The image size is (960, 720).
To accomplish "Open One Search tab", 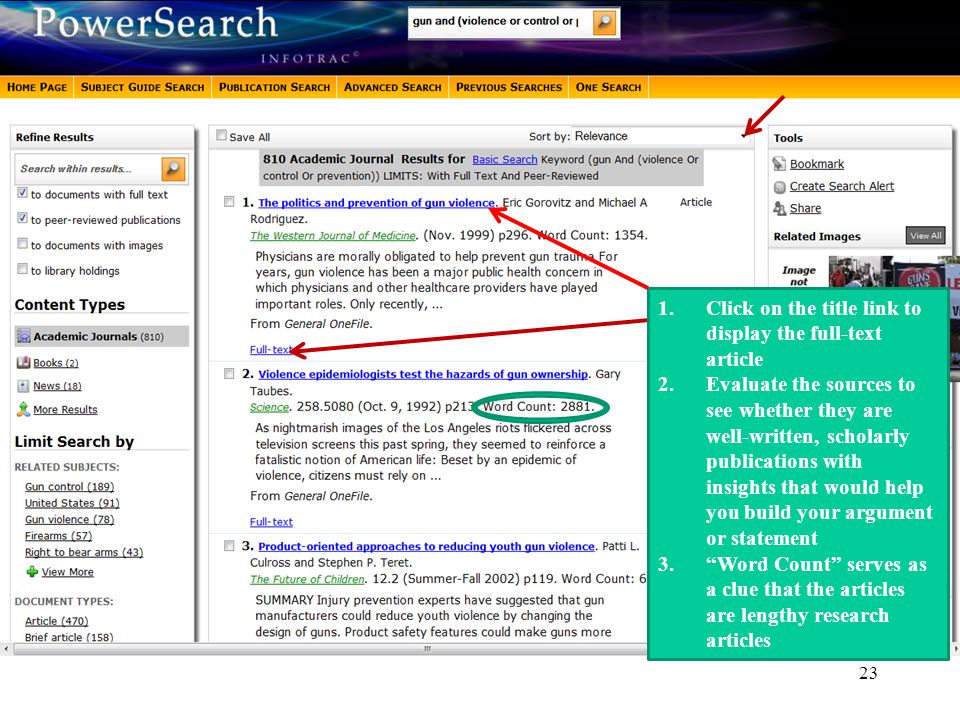I will [x=609, y=87].
